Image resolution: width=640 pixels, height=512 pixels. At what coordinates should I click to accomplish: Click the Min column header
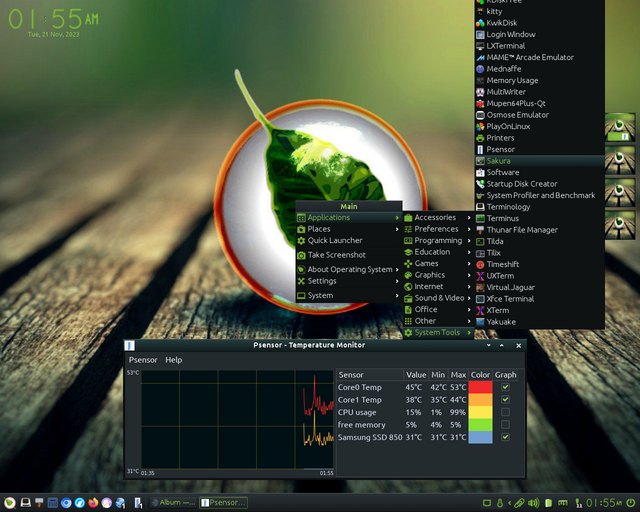438,375
